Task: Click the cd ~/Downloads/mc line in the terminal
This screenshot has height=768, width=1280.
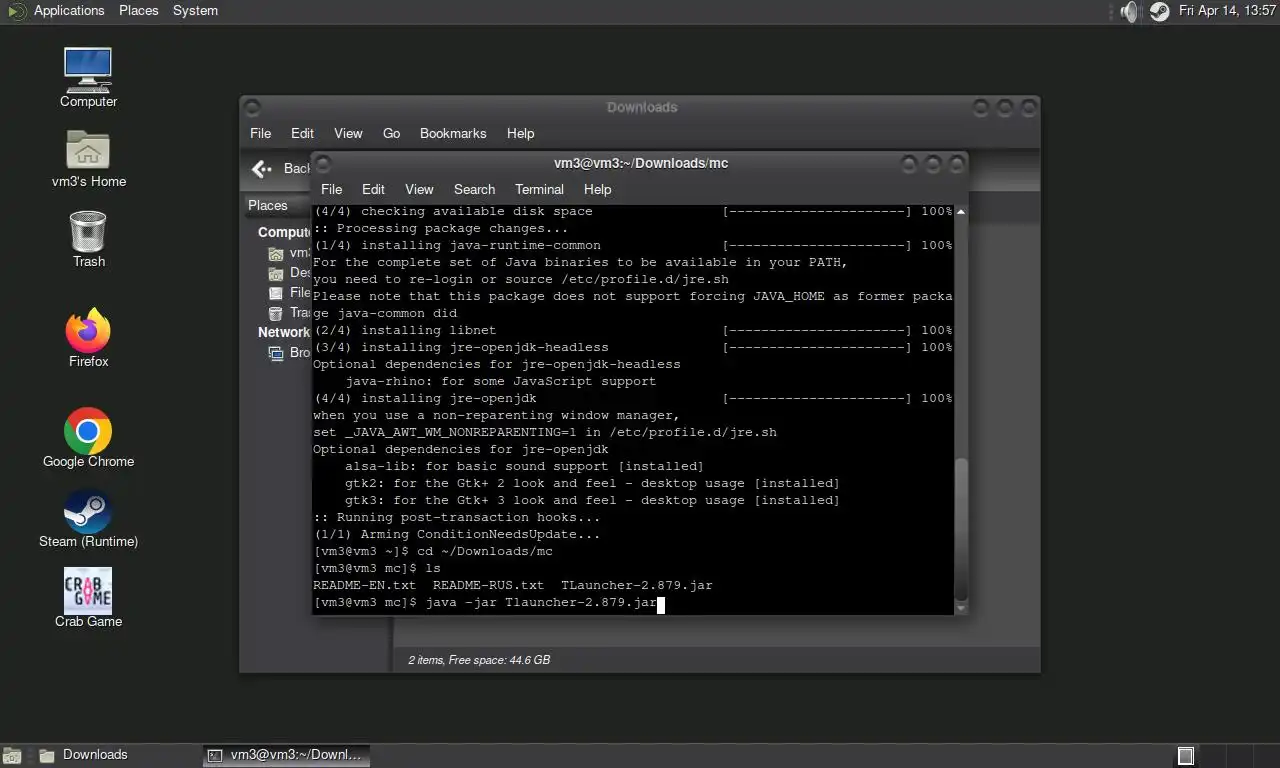Action: (433, 551)
